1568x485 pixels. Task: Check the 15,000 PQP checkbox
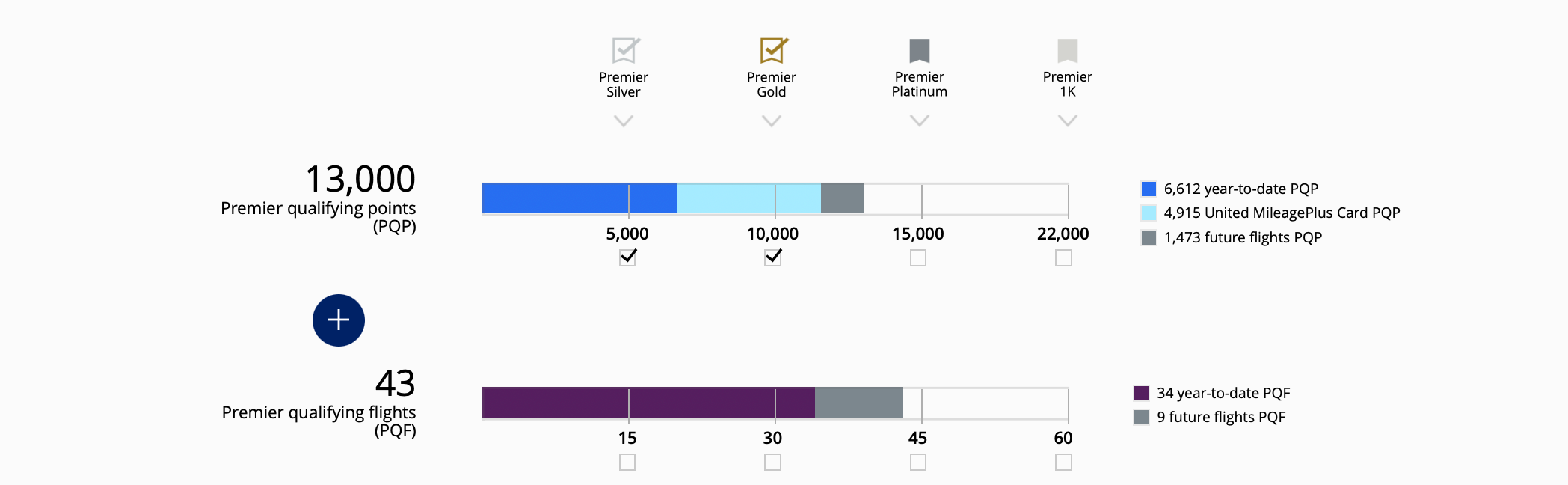918,257
